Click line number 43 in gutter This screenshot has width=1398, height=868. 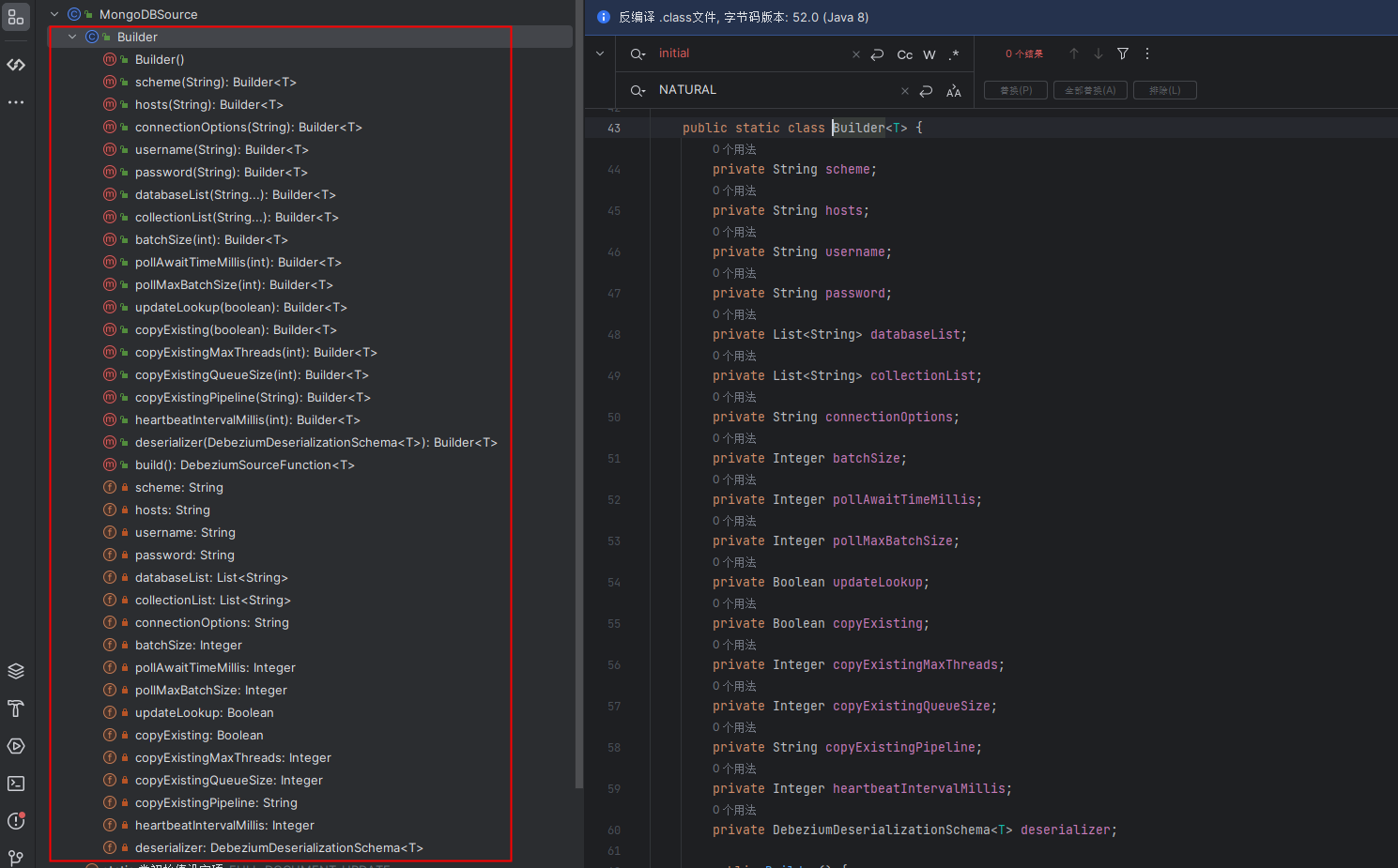pos(614,129)
